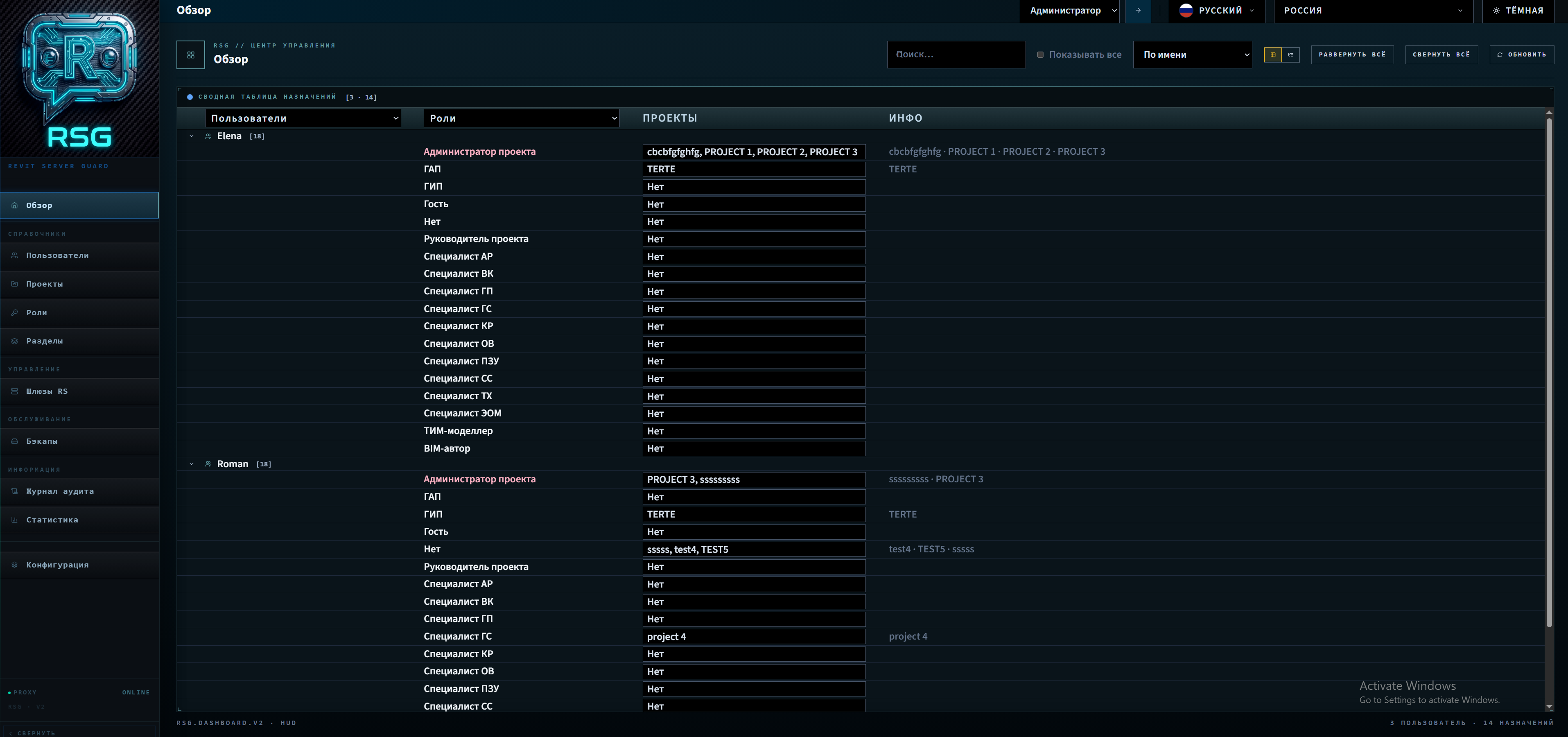Click the key icon for Роли

coord(15,312)
